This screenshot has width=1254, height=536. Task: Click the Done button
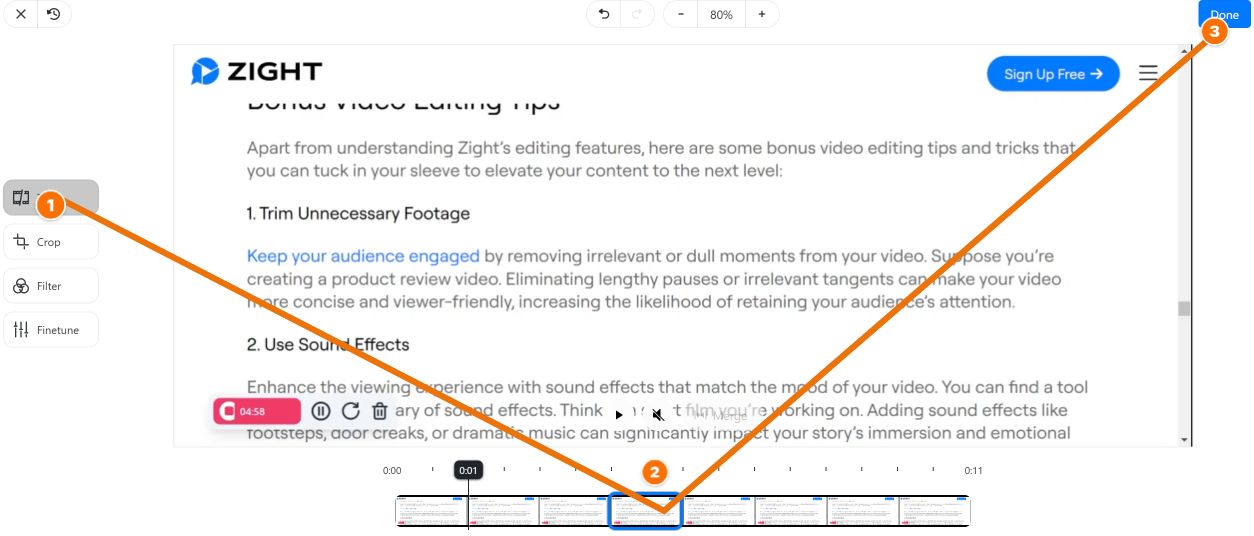coord(1224,14)
